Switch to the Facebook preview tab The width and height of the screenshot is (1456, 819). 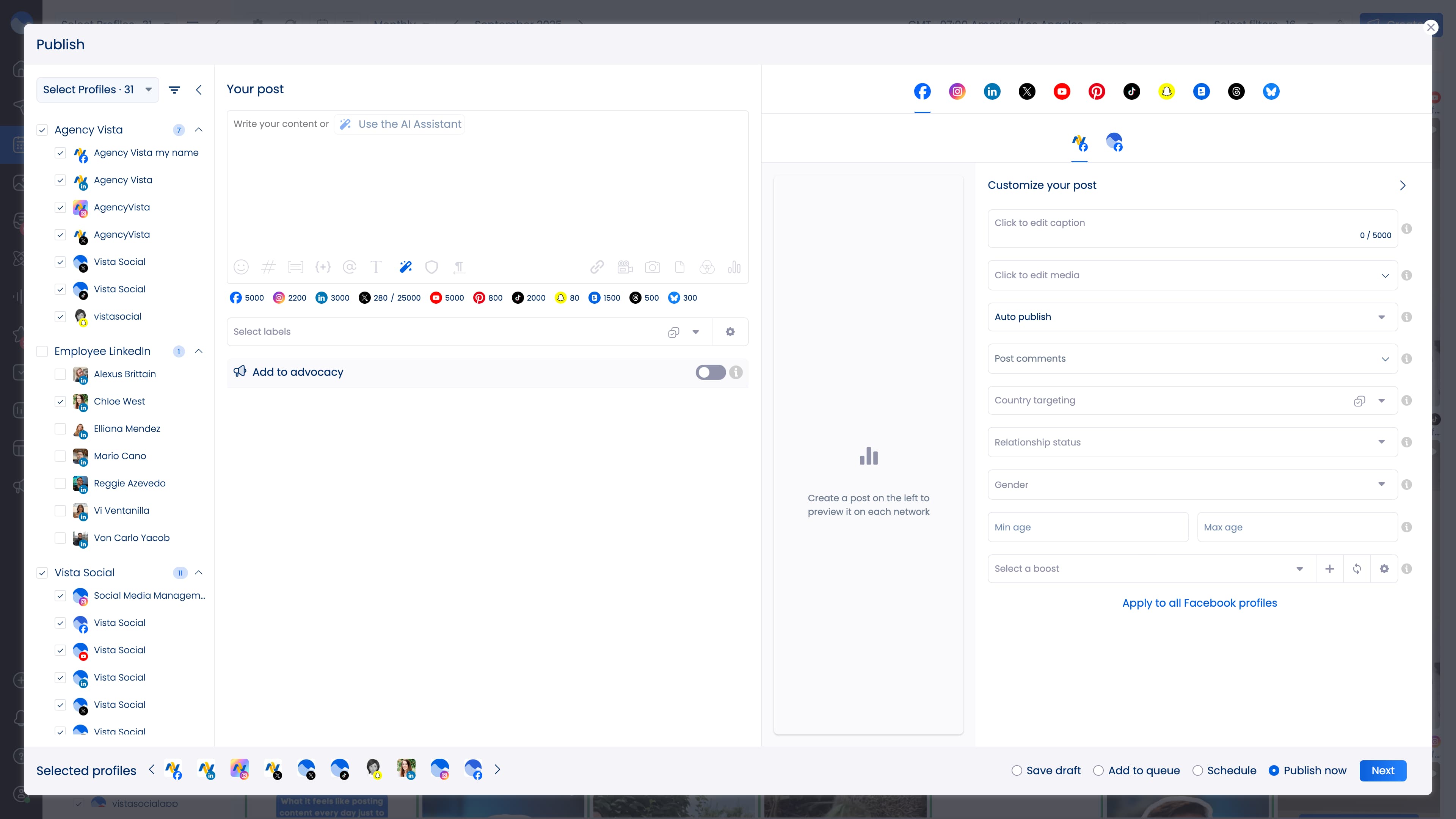pos(922,91)
